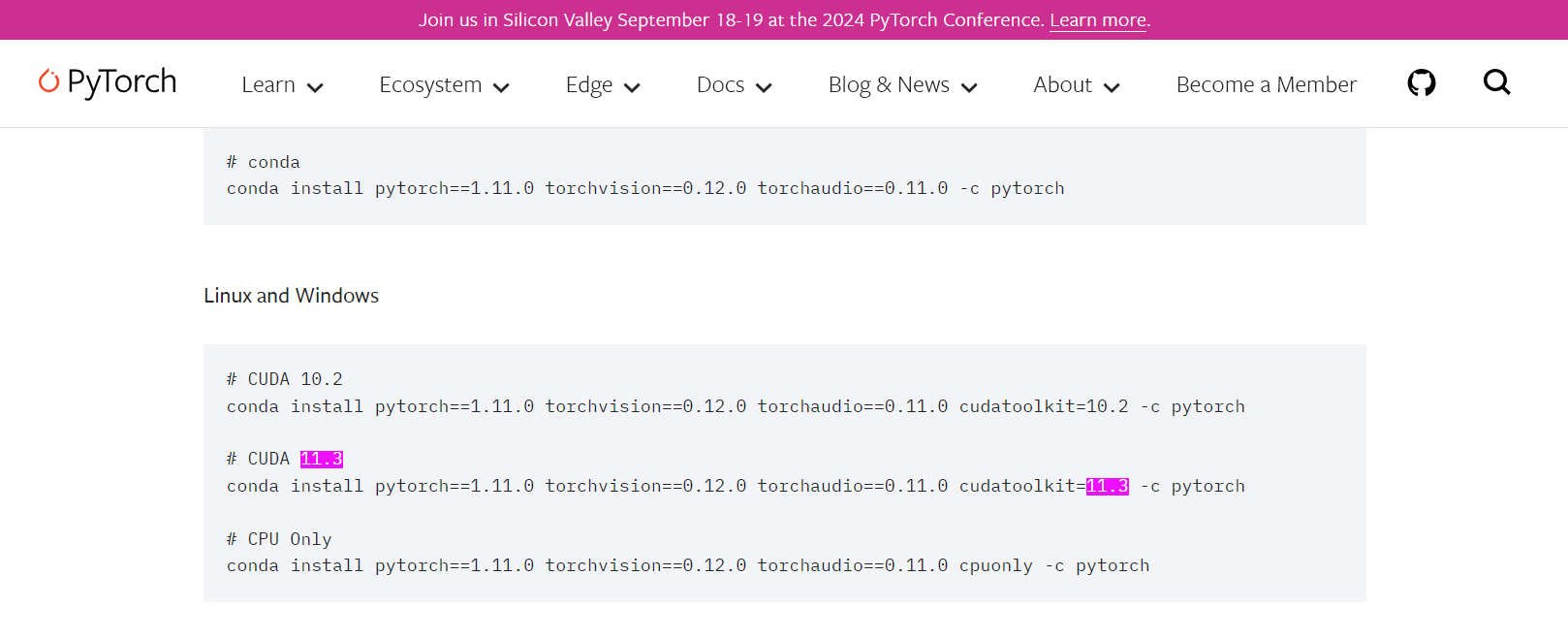This screenshot has width=1568, height=640.
Task: Click the 'Linux and Windows' heading
Action: tap(291, 296)
